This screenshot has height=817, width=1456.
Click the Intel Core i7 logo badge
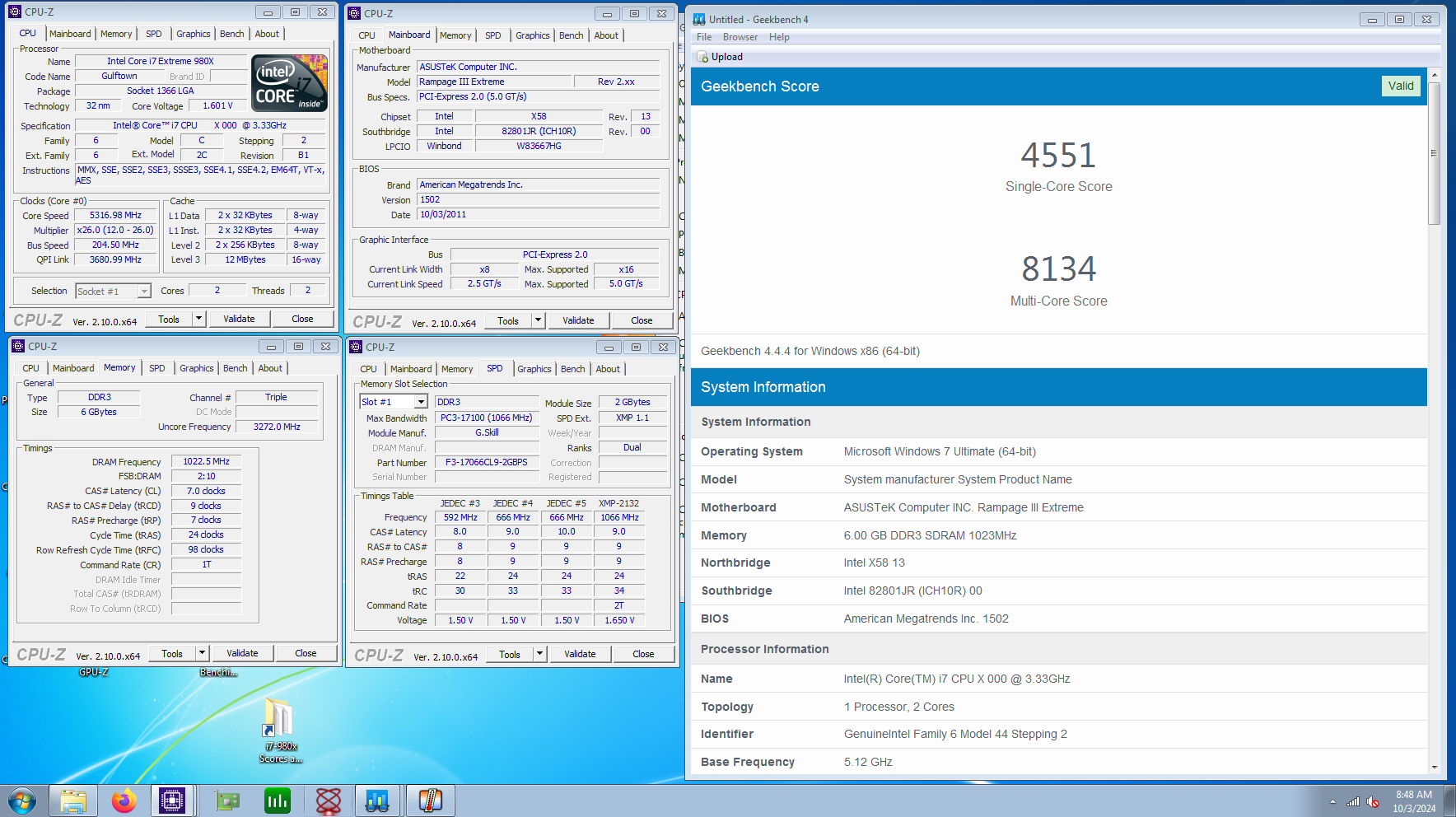[x=289, y=83]
